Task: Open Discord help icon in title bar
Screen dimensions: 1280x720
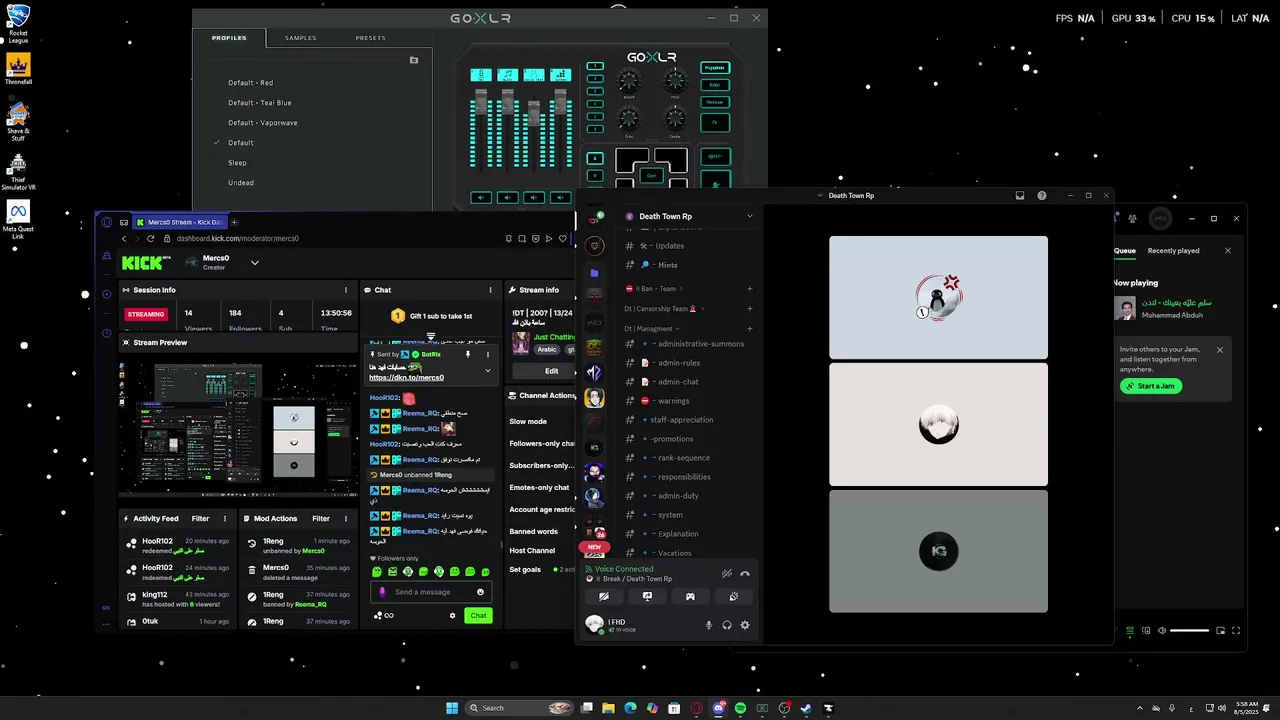Action: [1042, 196]
